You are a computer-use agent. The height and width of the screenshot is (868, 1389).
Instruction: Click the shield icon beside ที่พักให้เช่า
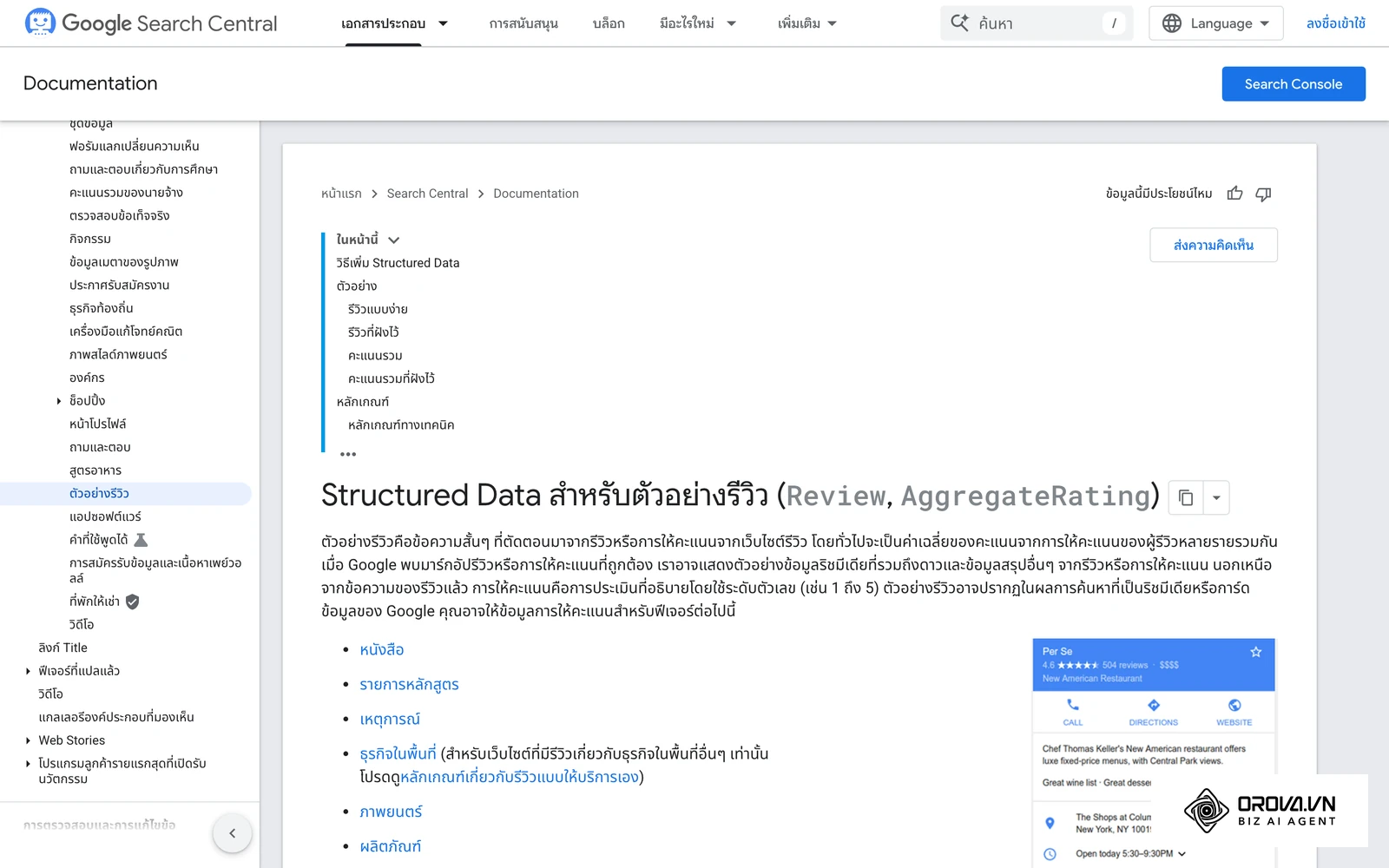coord(132,602)
